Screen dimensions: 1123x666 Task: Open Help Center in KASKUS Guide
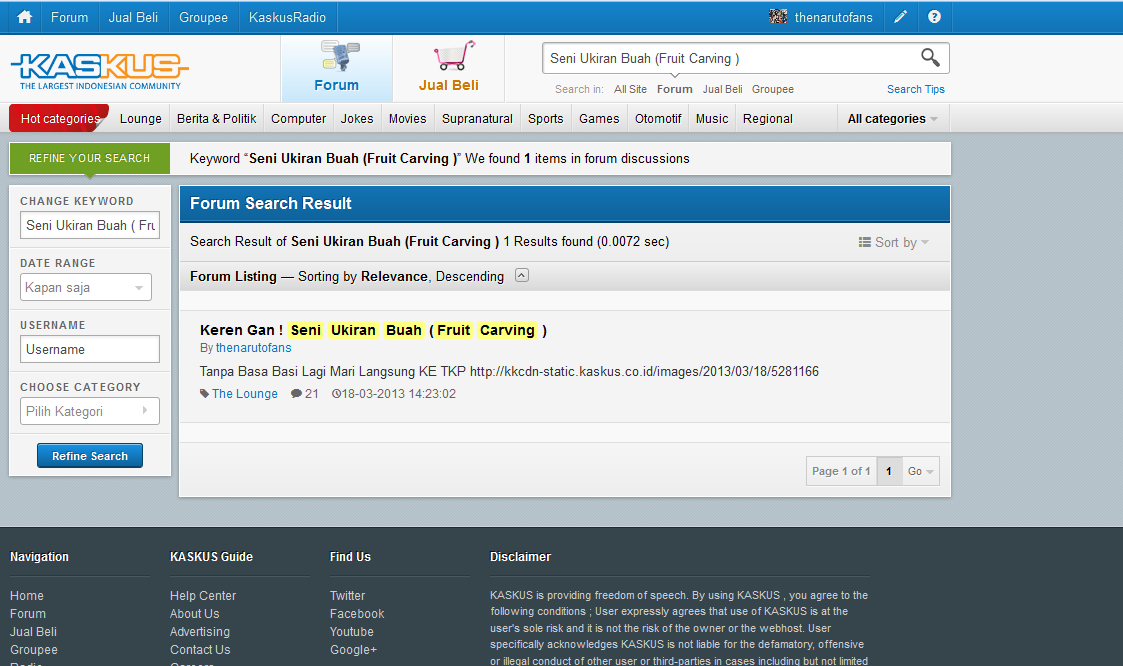(203, 596)
